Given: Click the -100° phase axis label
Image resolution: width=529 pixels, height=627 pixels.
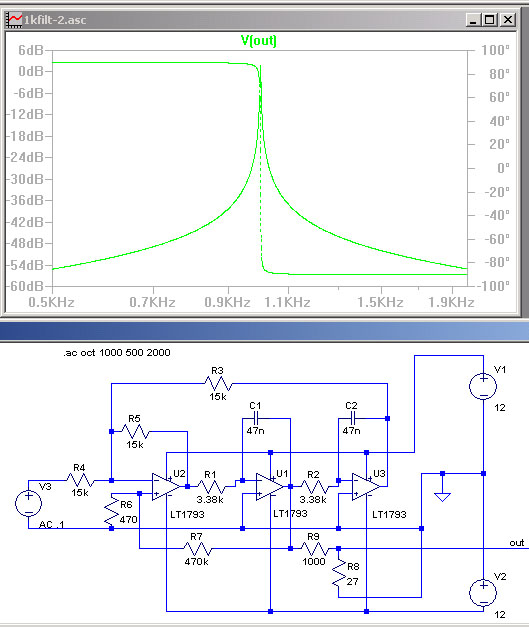Looking at the screenshot, I should pyautogui.click(x=493, y=286).
